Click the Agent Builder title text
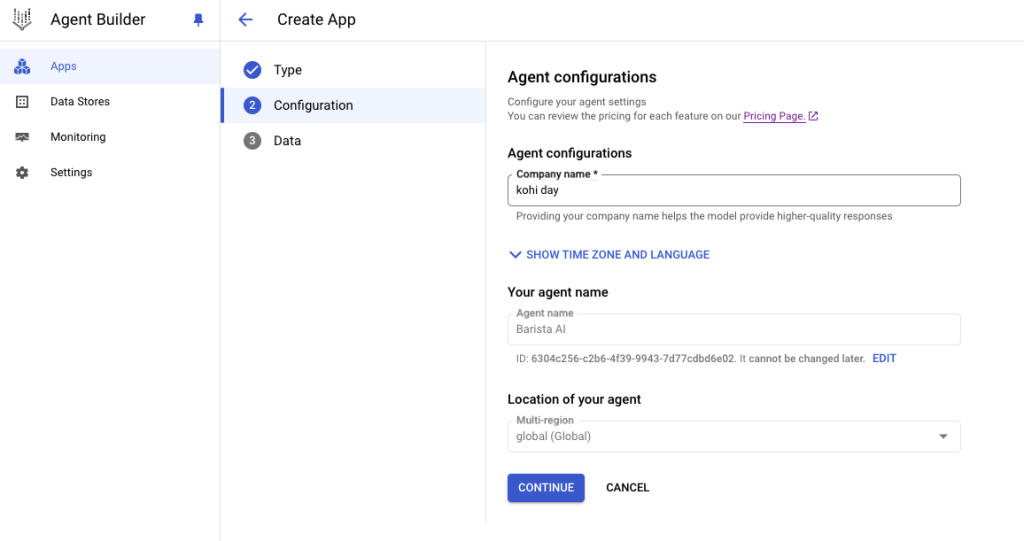 (98, 20)
